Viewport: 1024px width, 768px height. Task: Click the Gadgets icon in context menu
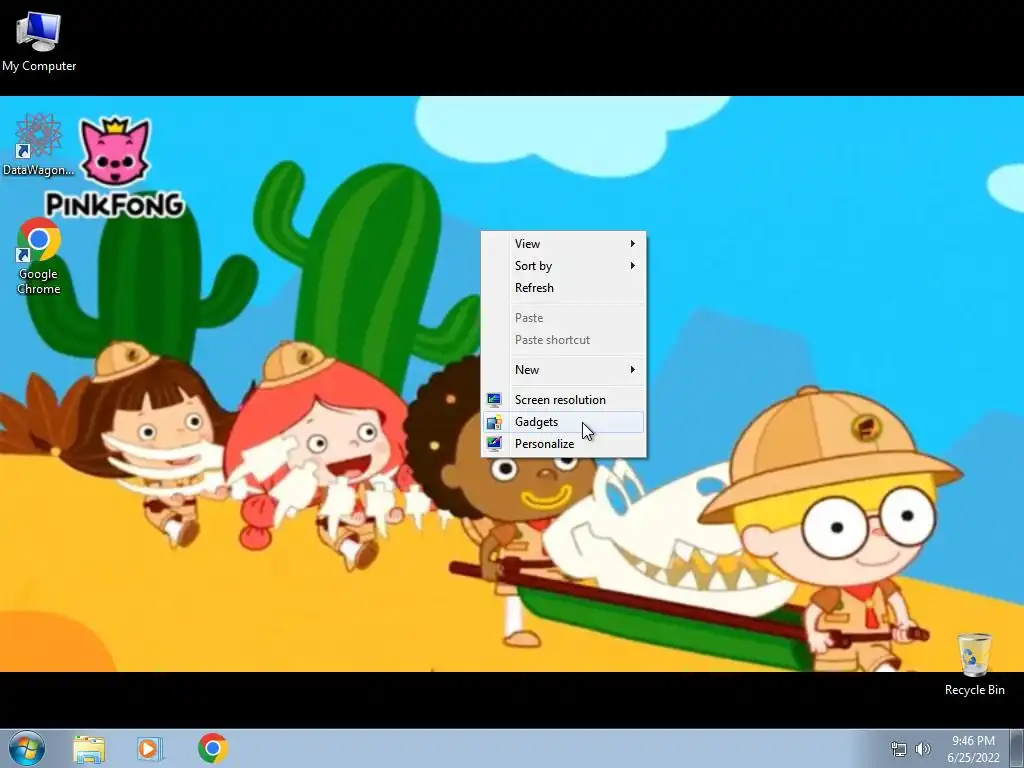point(494,422)
